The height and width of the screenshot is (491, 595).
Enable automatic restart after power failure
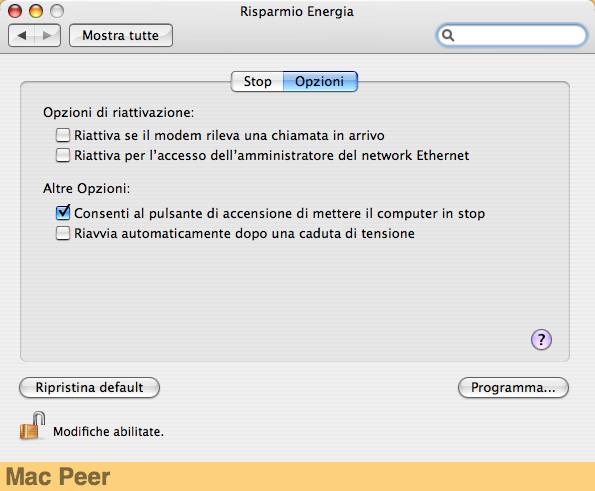[63, 233]
